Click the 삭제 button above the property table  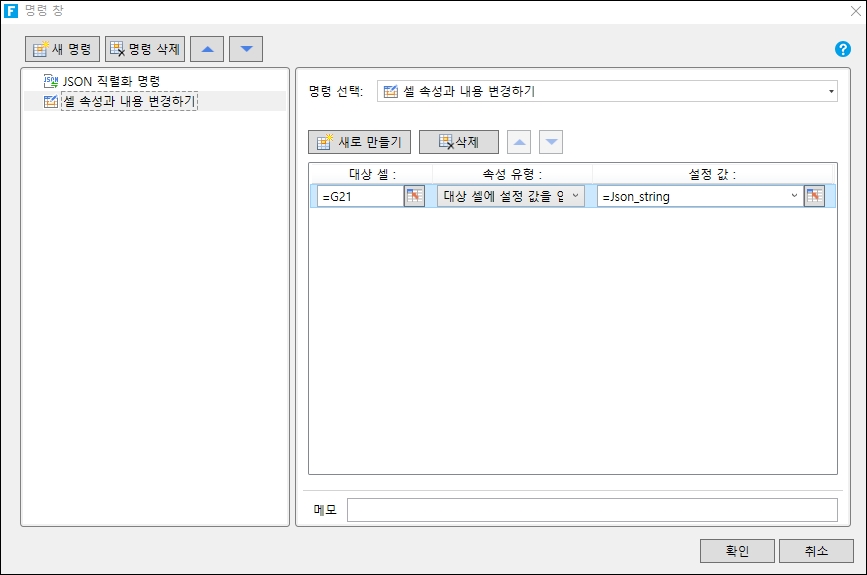tap(459, 142)
